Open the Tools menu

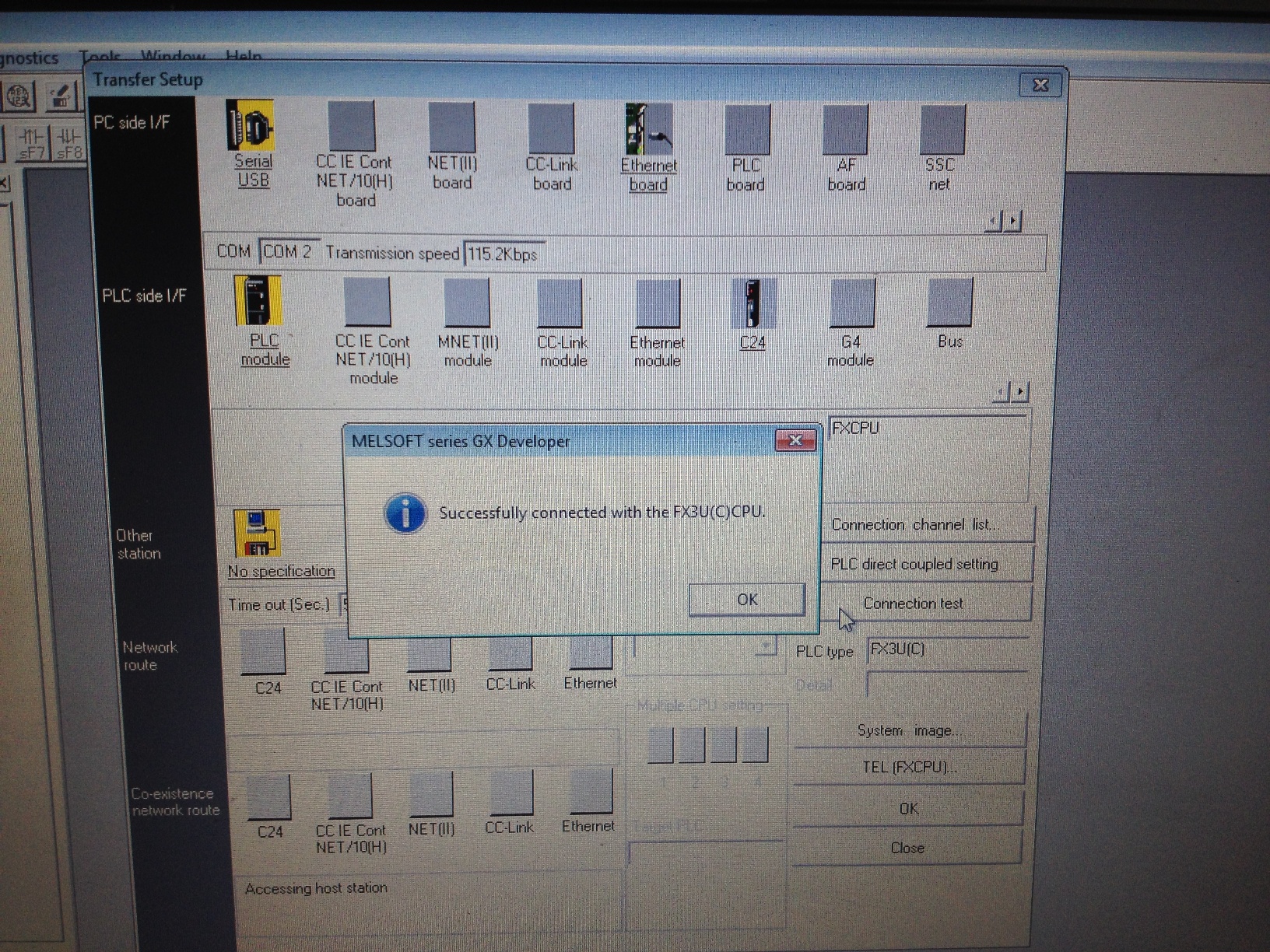[x=100, y=57]
